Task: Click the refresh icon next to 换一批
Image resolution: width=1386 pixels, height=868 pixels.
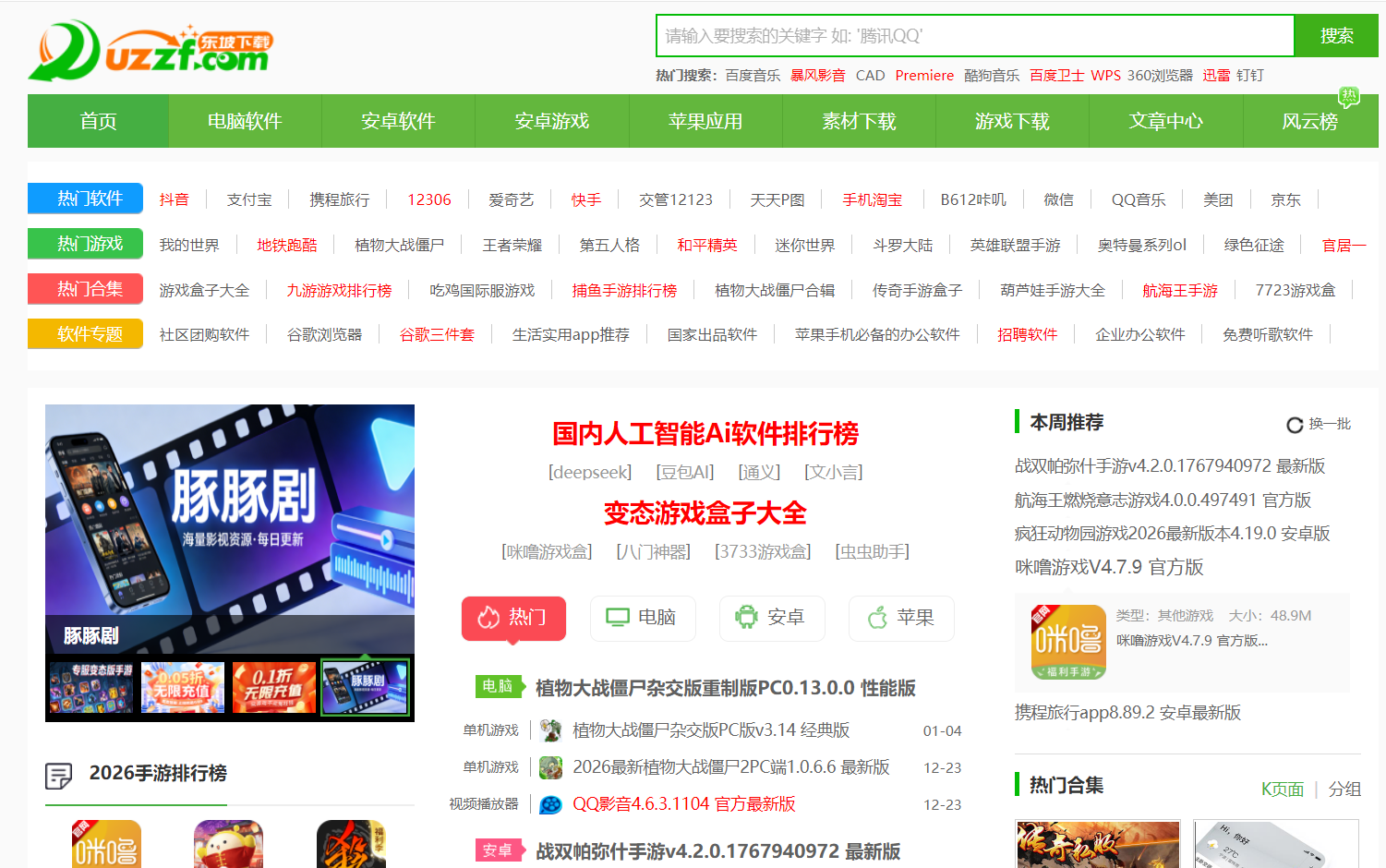Action: 1295,425
